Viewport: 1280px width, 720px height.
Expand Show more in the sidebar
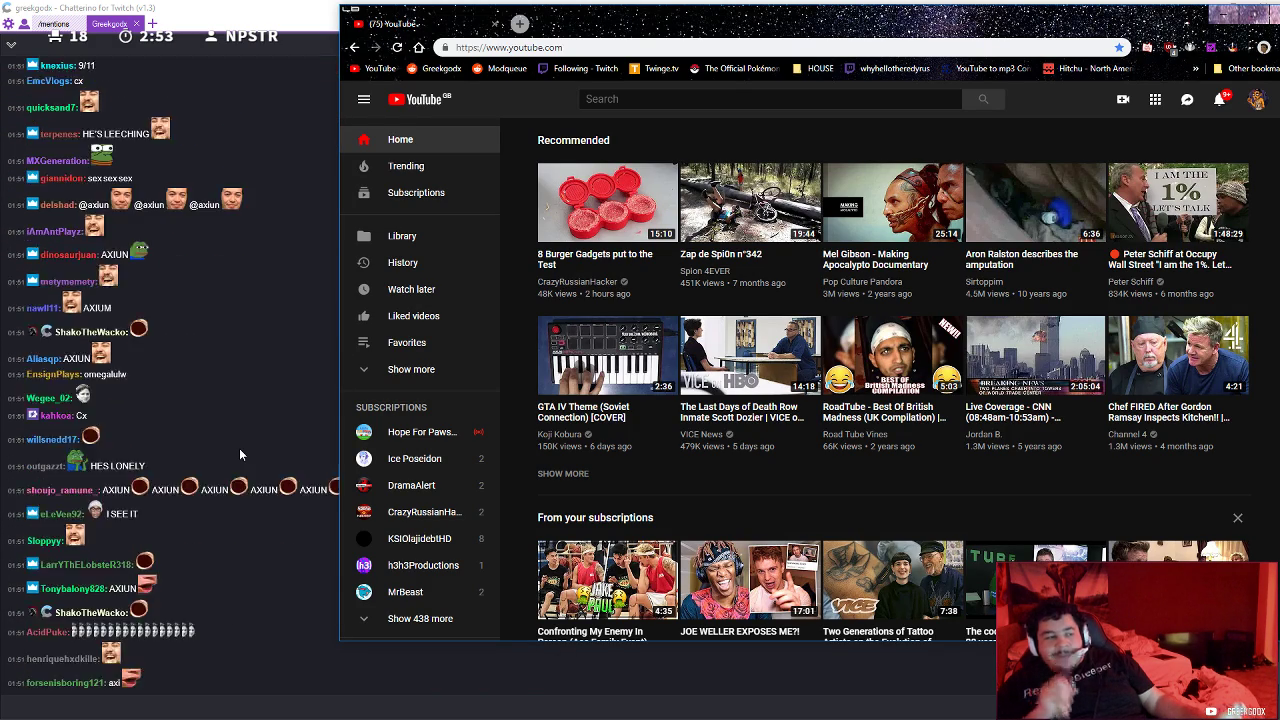click(420, 369)
